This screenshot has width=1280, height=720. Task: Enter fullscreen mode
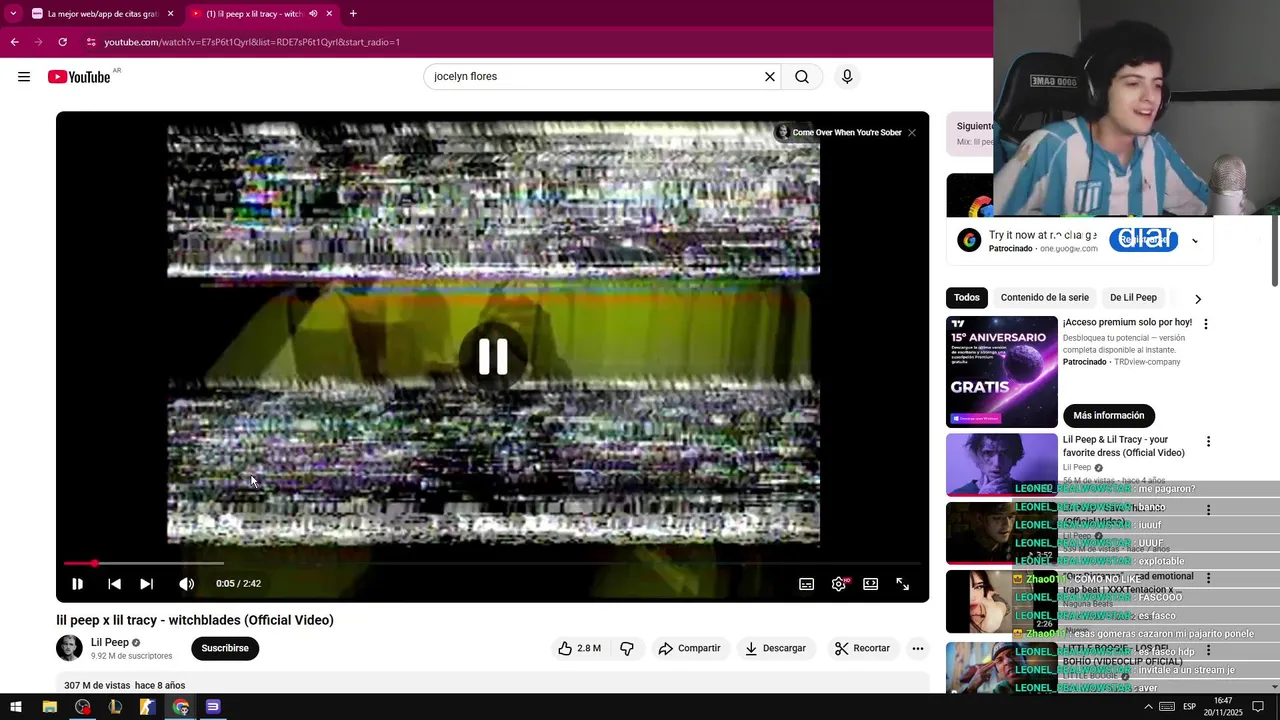[903, 584]
